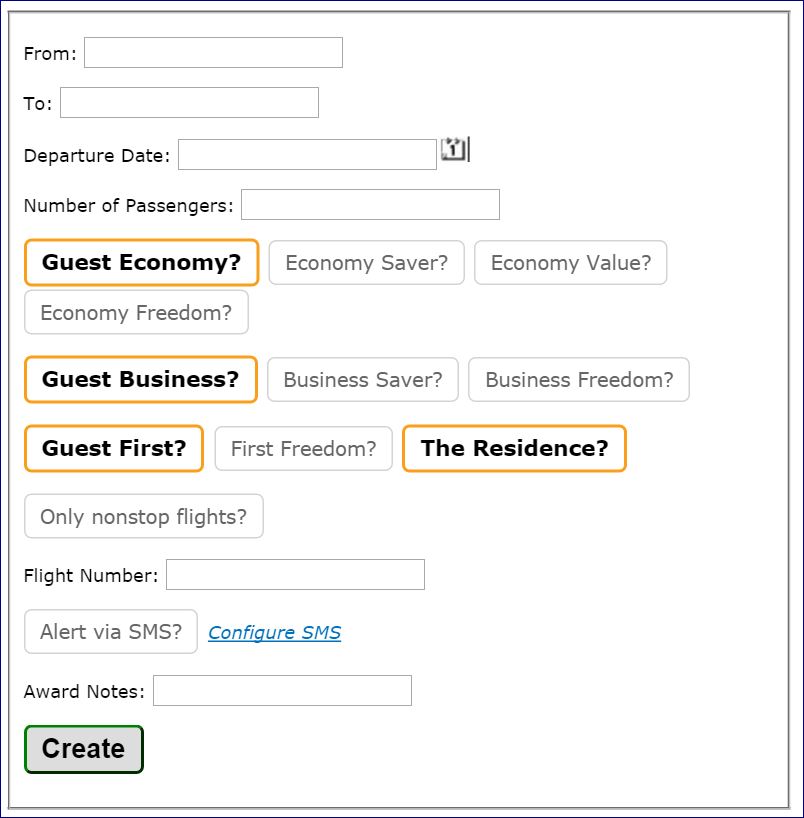Enable the Business Saver option

click(x=362, y=380)
